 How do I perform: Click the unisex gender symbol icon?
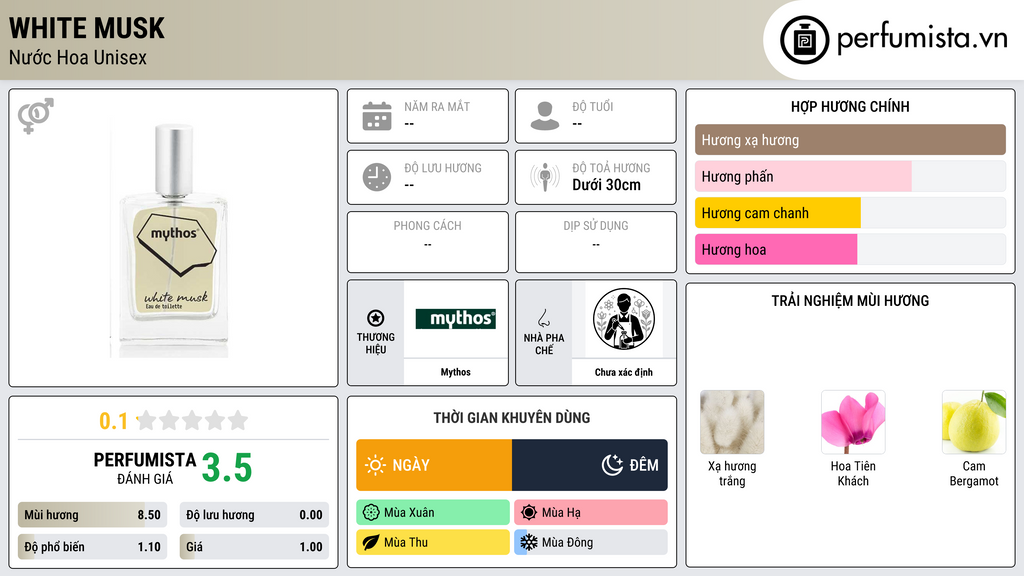tap(35, 116)
